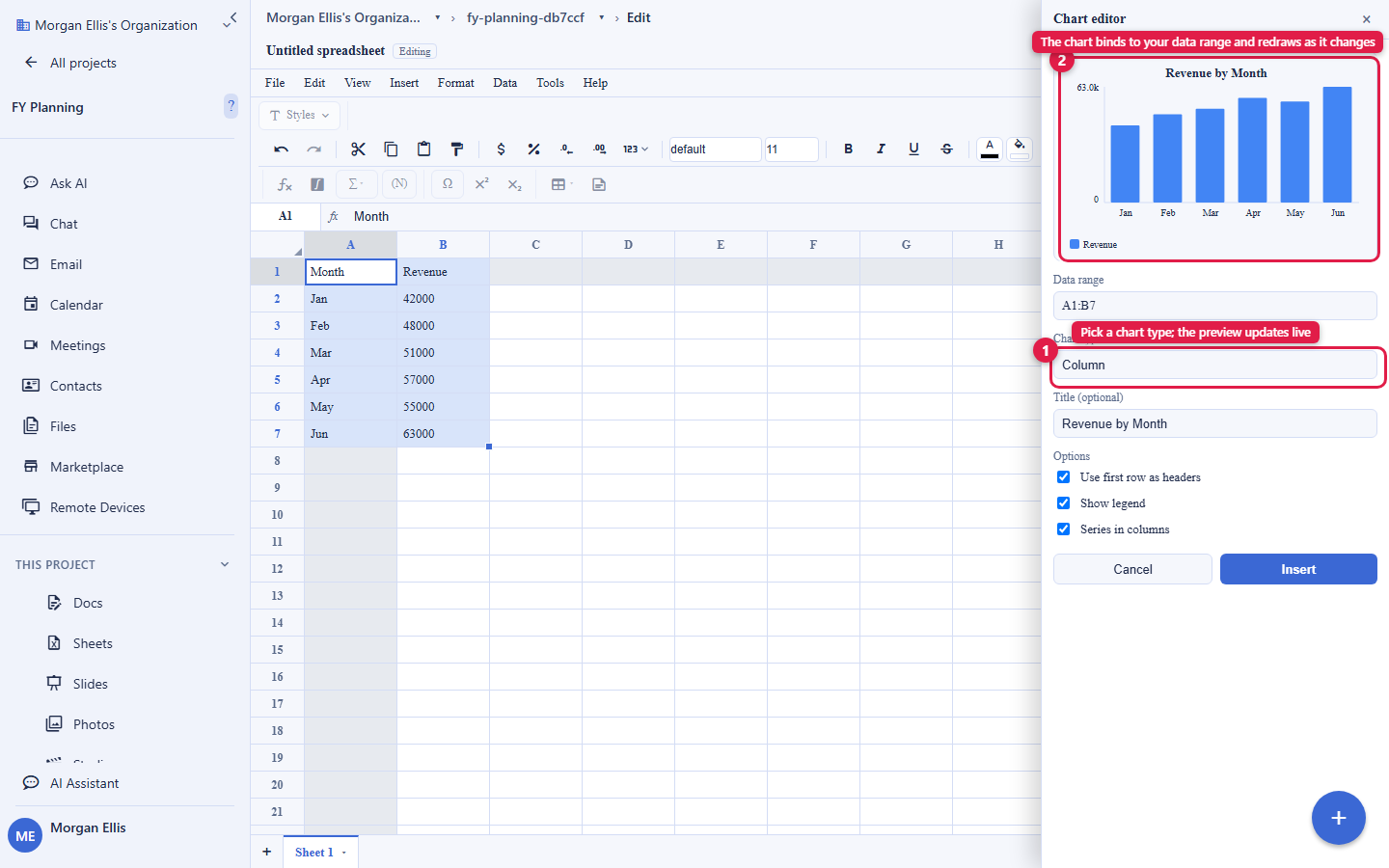Screen dimensions: 1389x868
Task: Open the Chart type Column dropdown
Action: coord(1214,365)
